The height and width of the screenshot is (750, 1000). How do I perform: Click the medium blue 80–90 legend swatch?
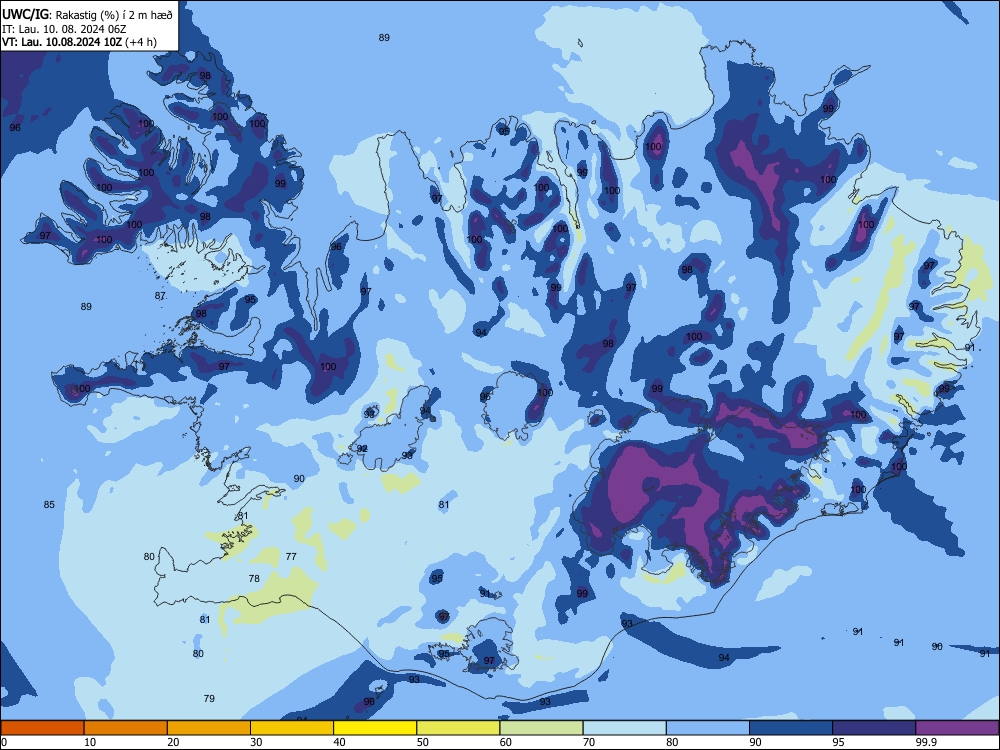point(708,728)
